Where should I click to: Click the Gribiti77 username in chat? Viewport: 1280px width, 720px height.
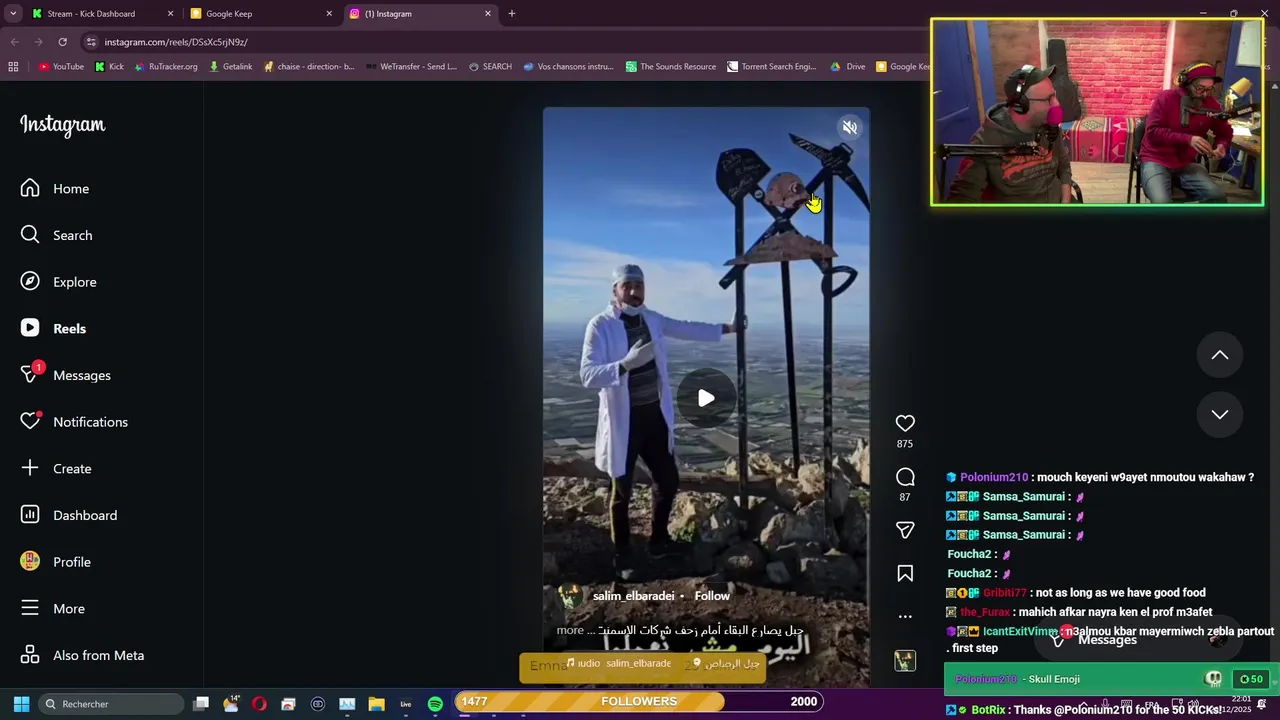coord(1005,593)
